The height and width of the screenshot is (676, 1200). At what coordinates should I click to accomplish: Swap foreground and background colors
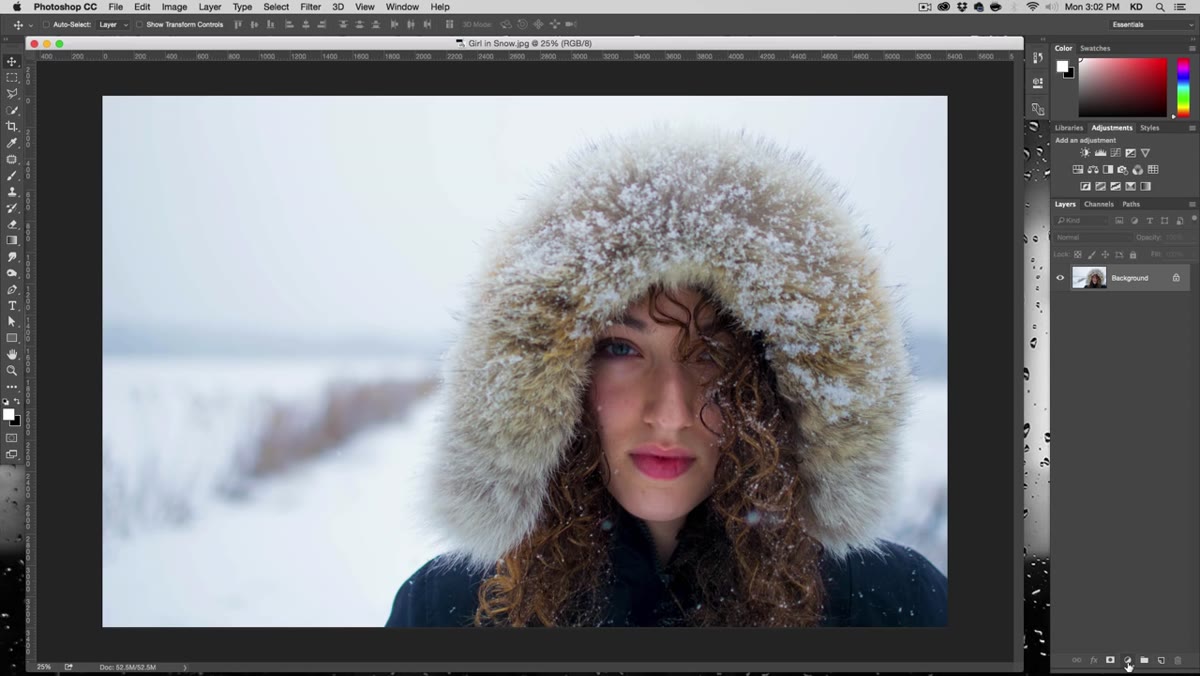tap(17, 401)
